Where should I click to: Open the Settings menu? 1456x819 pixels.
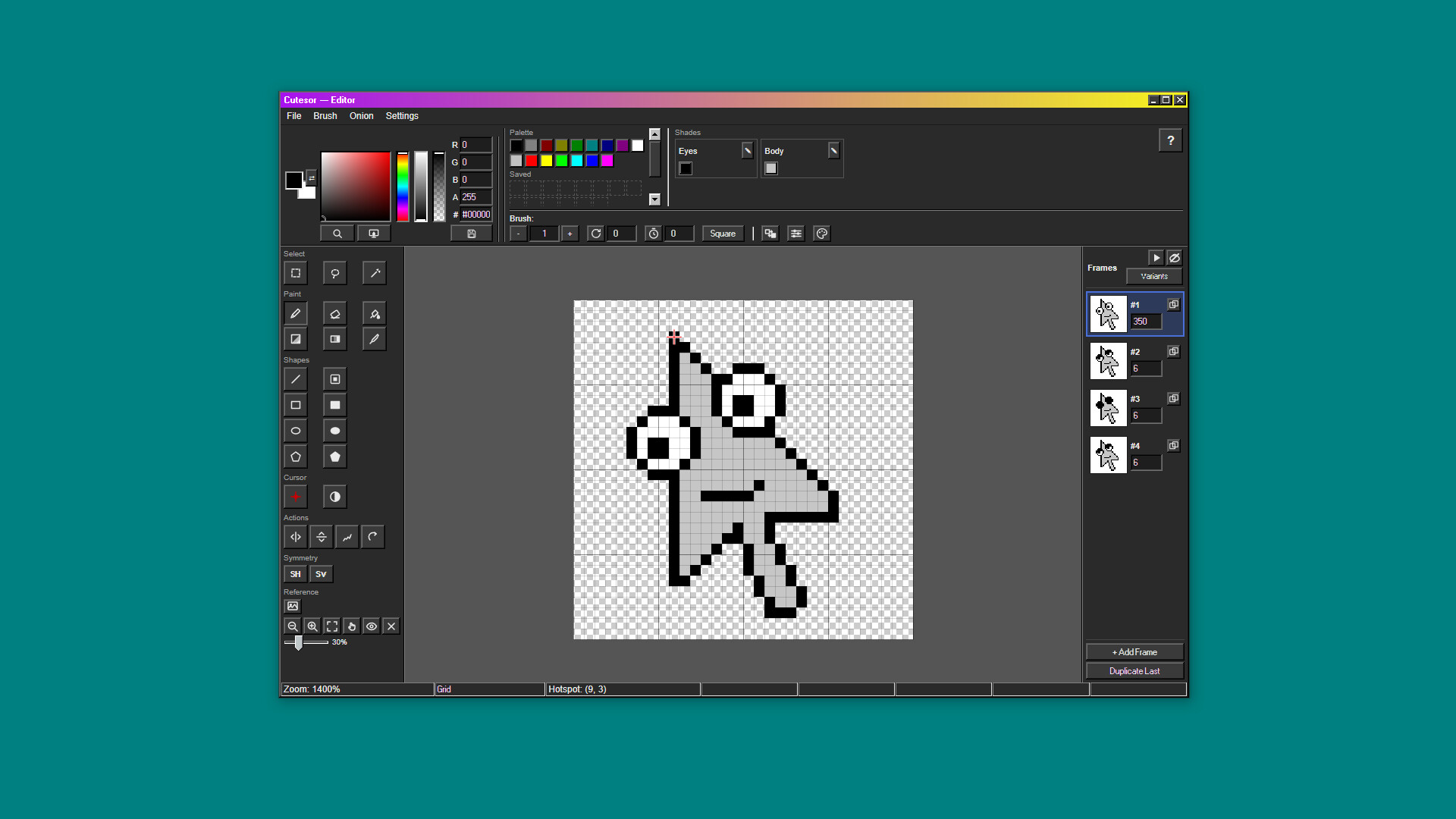point(402,116)
